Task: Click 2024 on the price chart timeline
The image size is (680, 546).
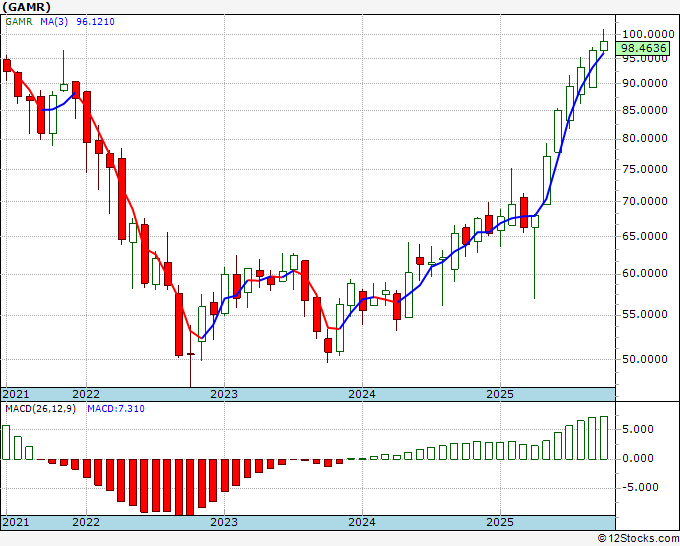Action: 362,394
